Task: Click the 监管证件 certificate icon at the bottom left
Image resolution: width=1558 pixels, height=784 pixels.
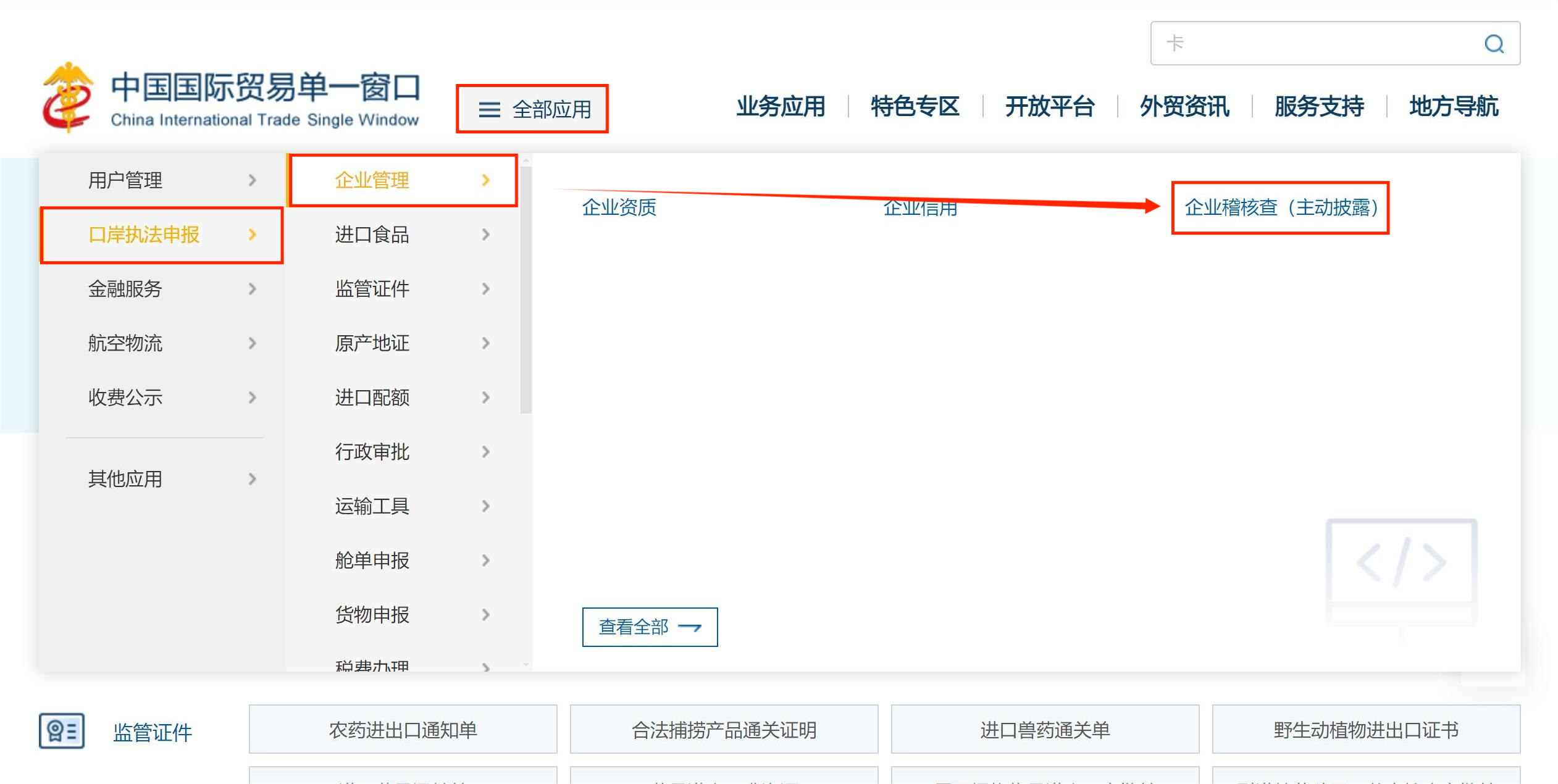Action: [x=62, y=731]
